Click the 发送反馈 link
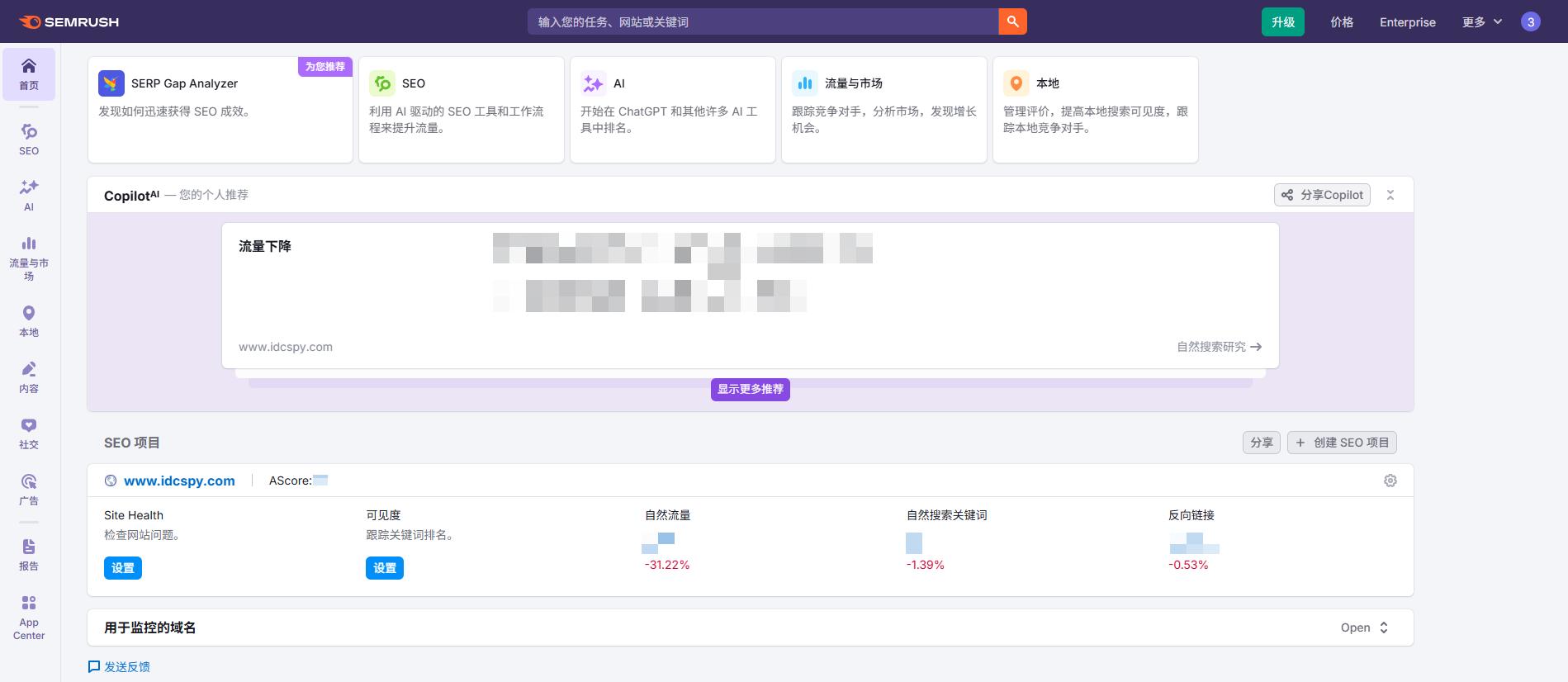This screenshot has height=682, width=1568. click(x=127, y=666)
